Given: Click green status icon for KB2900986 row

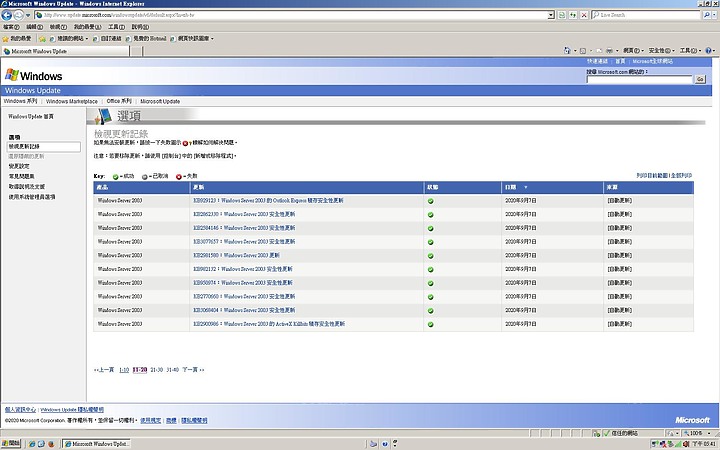Looking at the screenshot, I should [x=431, y=325].
